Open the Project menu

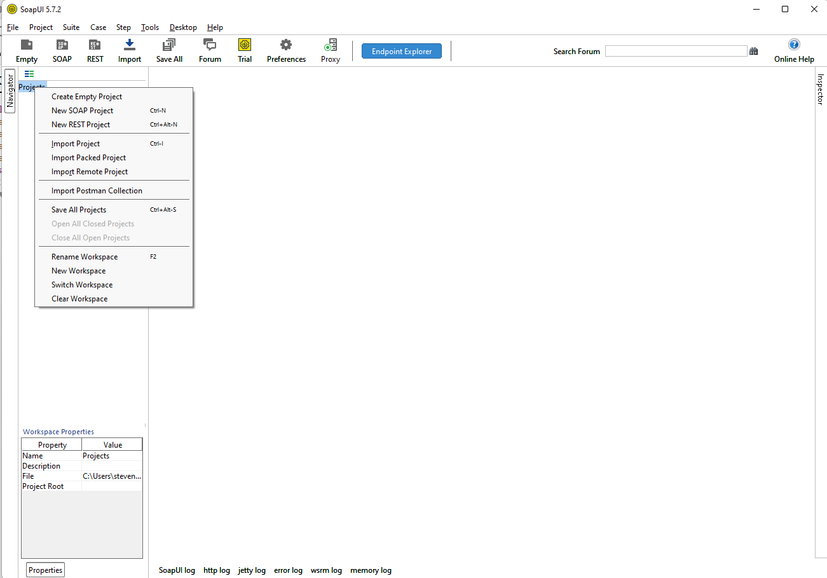click(x=41, y=27)
